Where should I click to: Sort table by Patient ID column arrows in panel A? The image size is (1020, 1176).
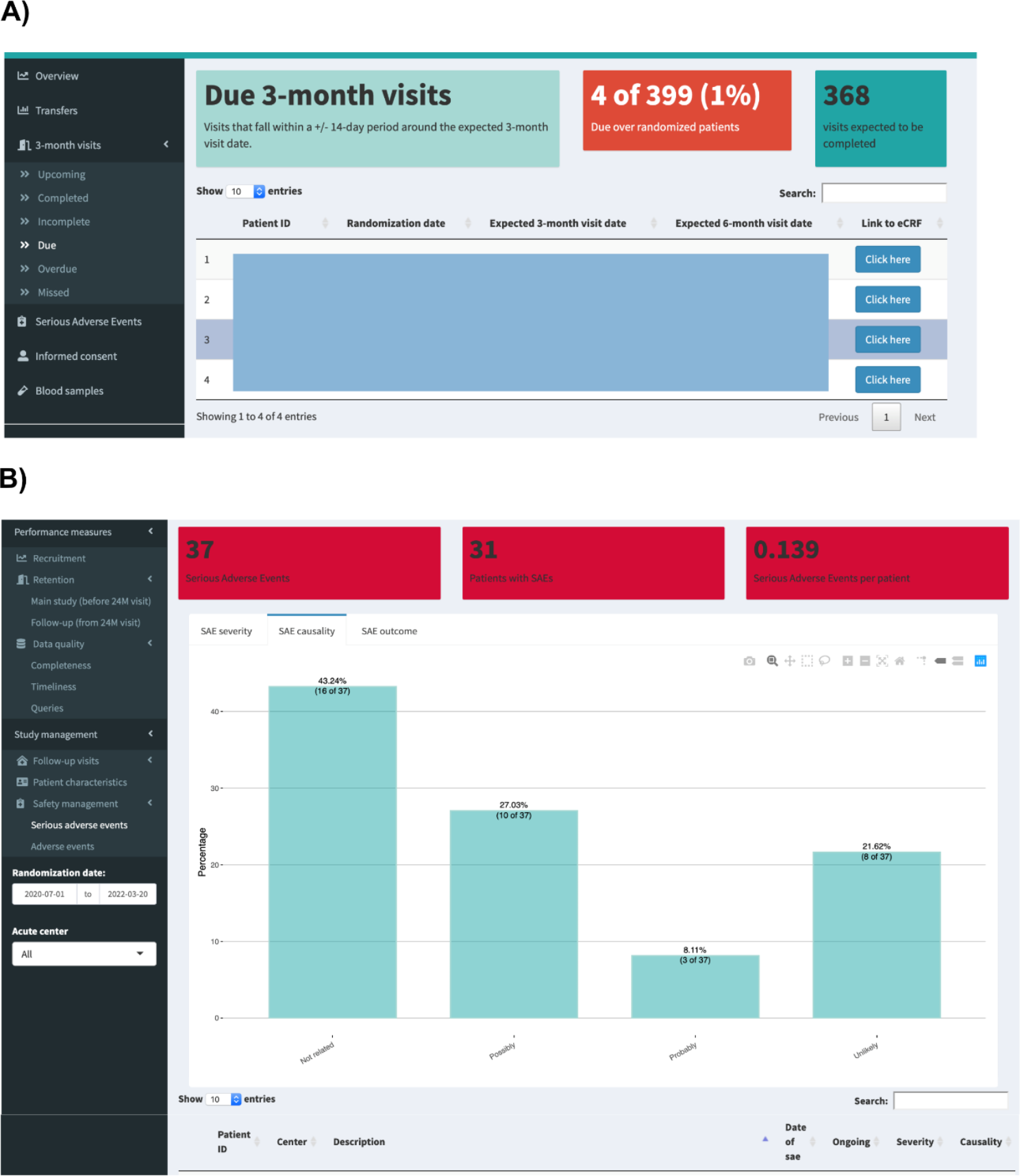tap(325, 223)
